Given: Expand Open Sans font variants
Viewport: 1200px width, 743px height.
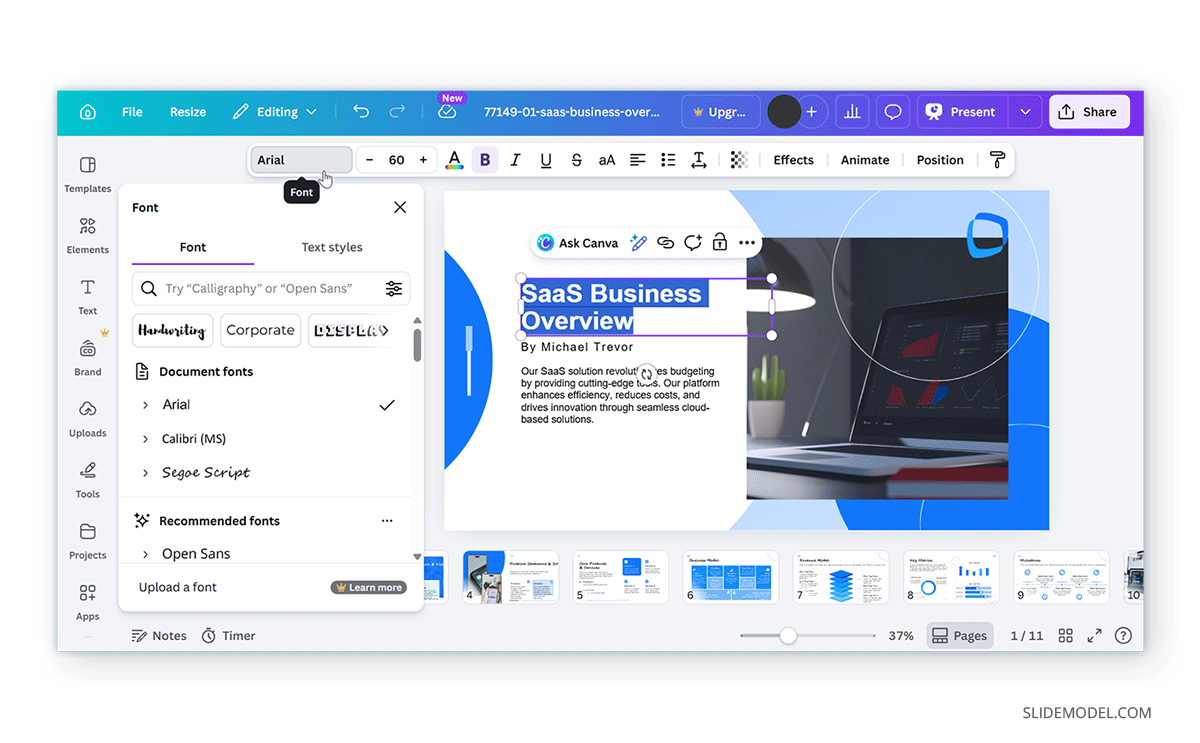Looking at the screenshot, I should coord(145,554).
